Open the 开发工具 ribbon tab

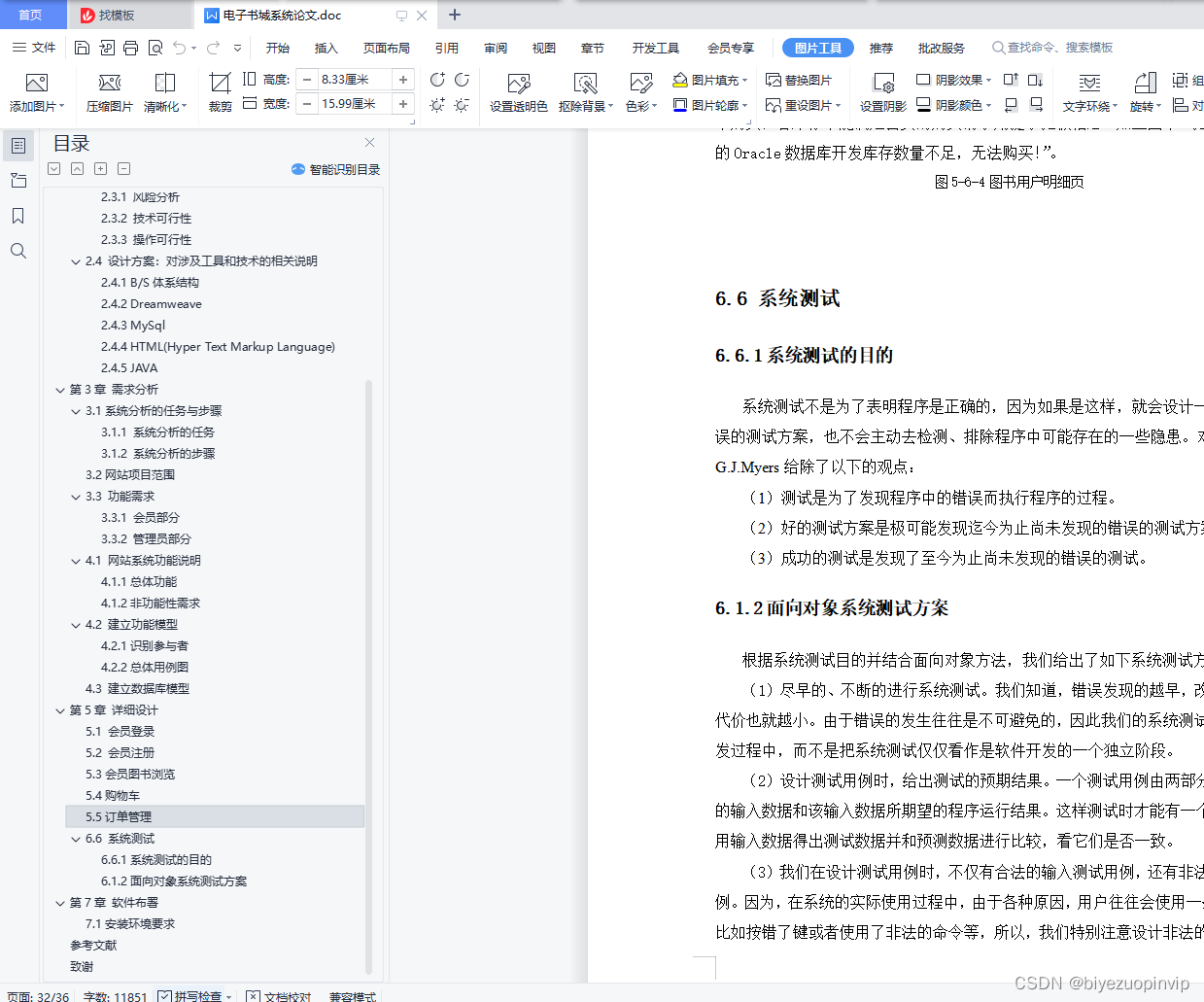pos(655,47)
